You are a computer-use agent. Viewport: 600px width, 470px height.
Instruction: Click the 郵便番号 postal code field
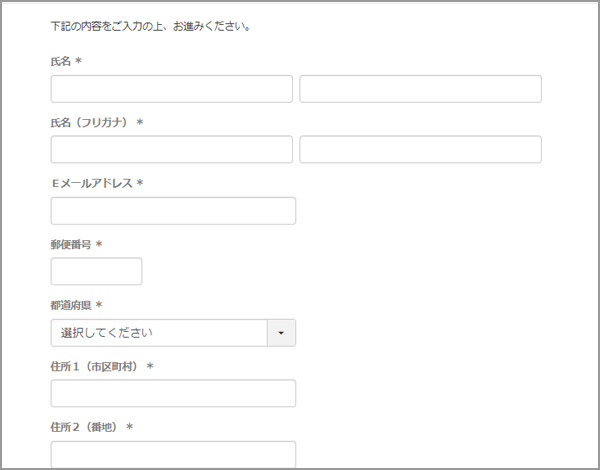coord(96,271)
